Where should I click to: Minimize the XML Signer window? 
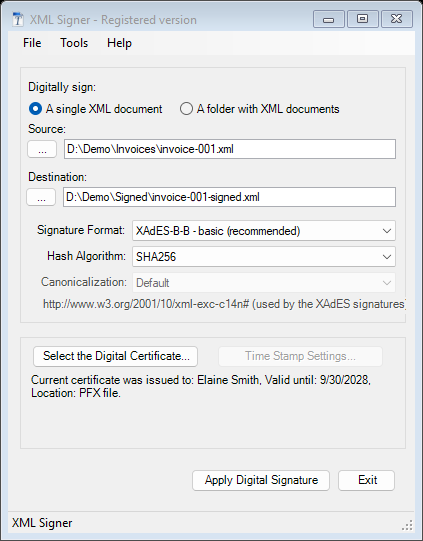click(328, 19)
